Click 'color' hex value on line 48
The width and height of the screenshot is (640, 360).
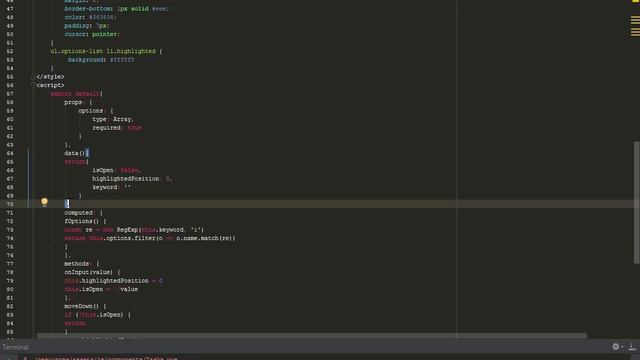coord(102,17)
